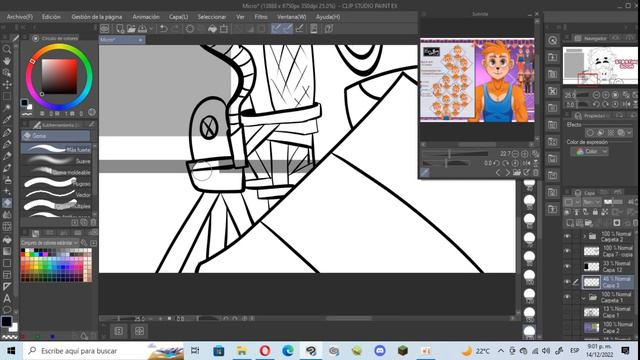Click the Navigator canvas thumbnail

coord(600,65)
